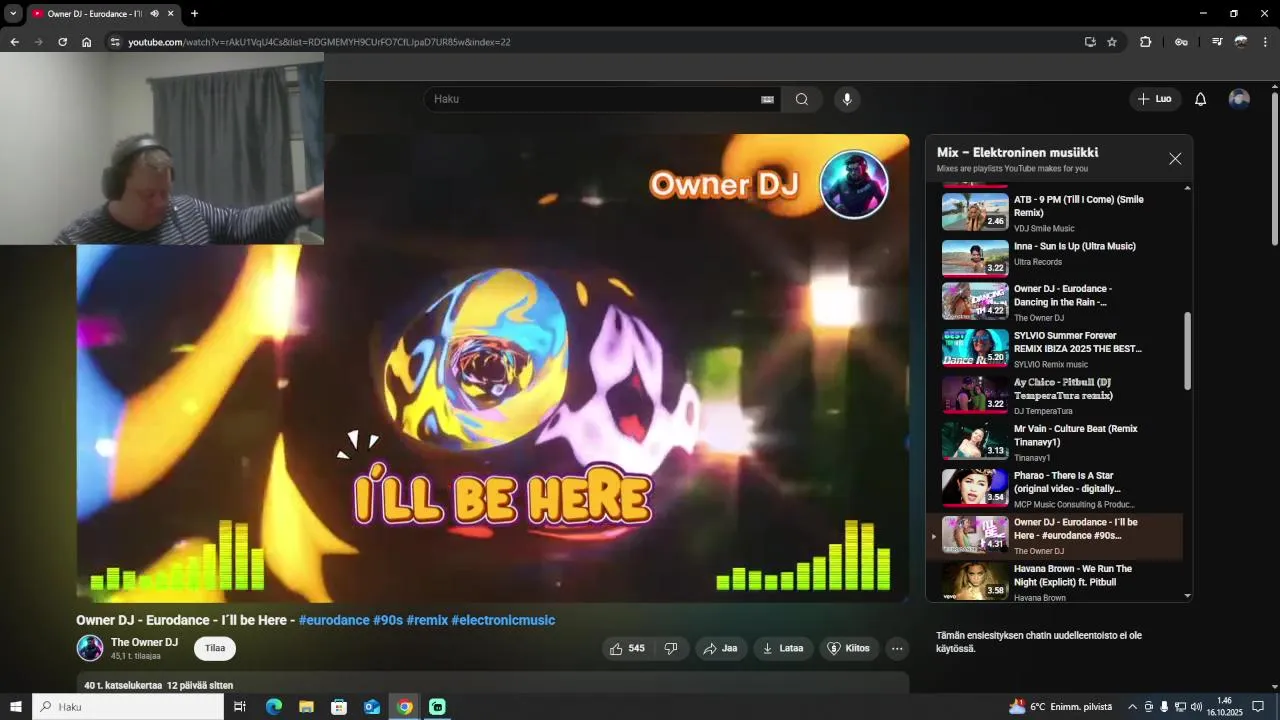Open a new browser tab
The height and width of the screenshot is (720, 1280).
click(194, 14)
